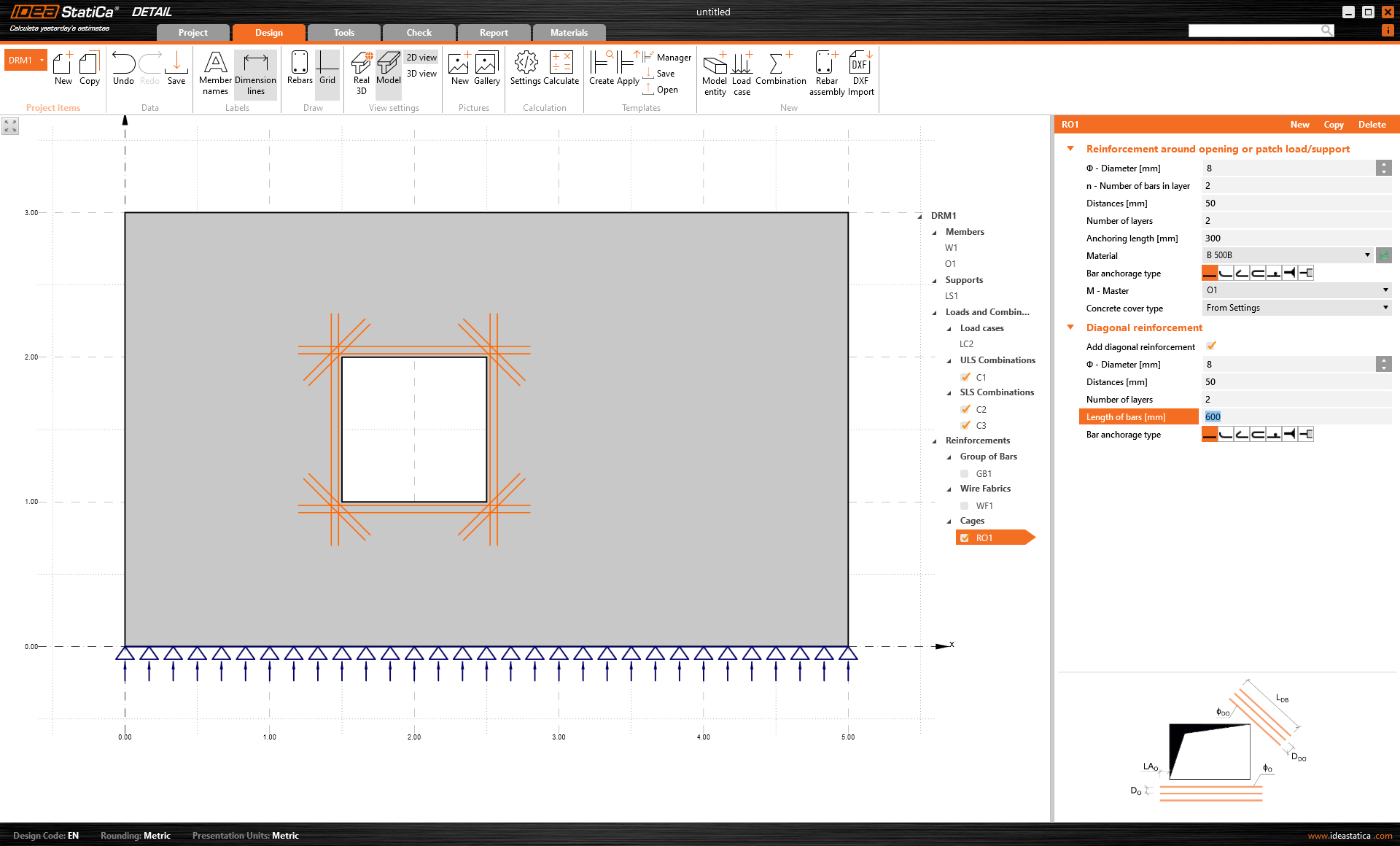The height and width of the screenshot is (846, 1400).
Task: Switch to the Check tab
Action: [418, 32]
